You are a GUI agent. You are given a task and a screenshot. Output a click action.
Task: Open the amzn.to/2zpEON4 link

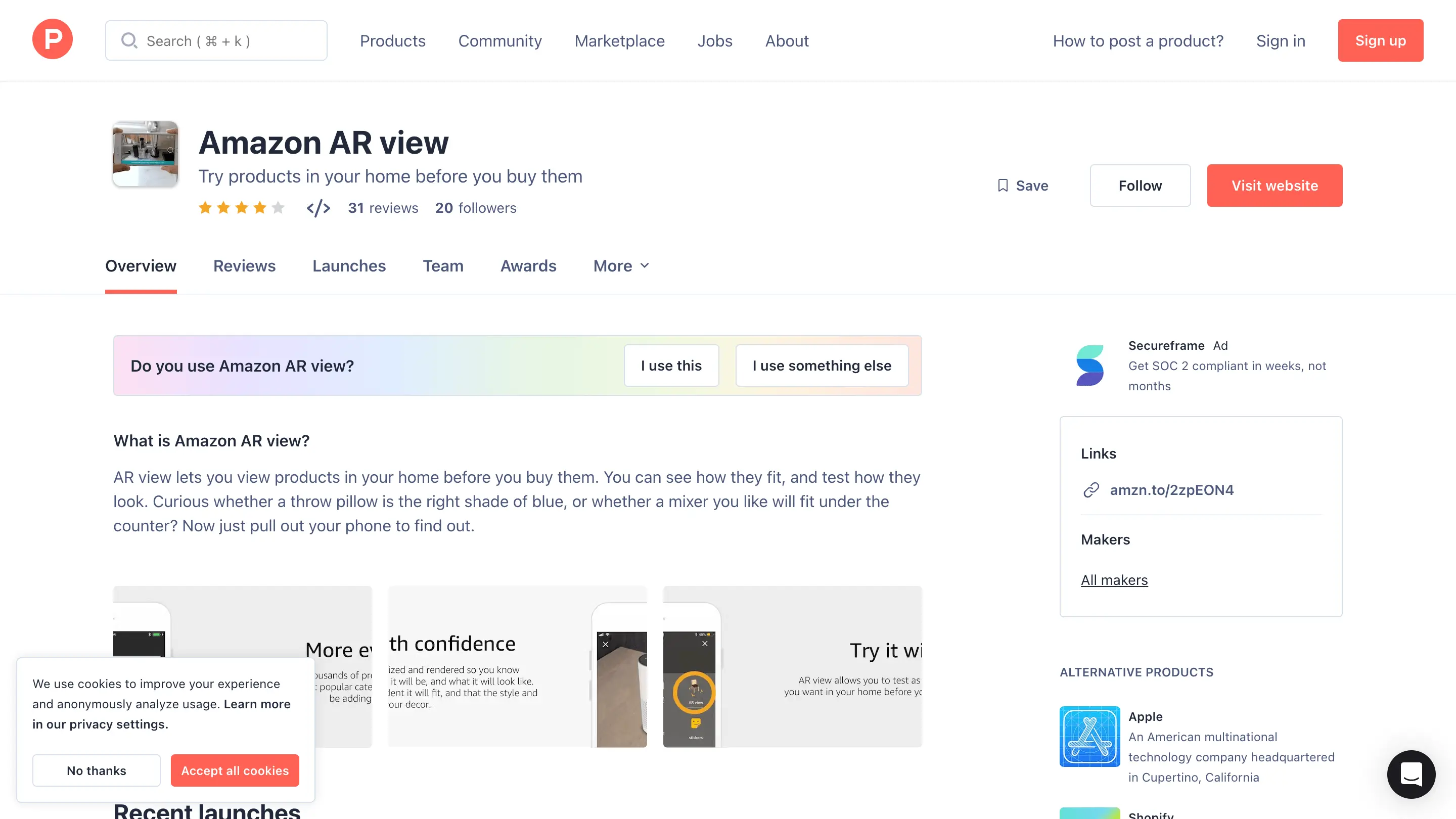[x=1171, y=489]
